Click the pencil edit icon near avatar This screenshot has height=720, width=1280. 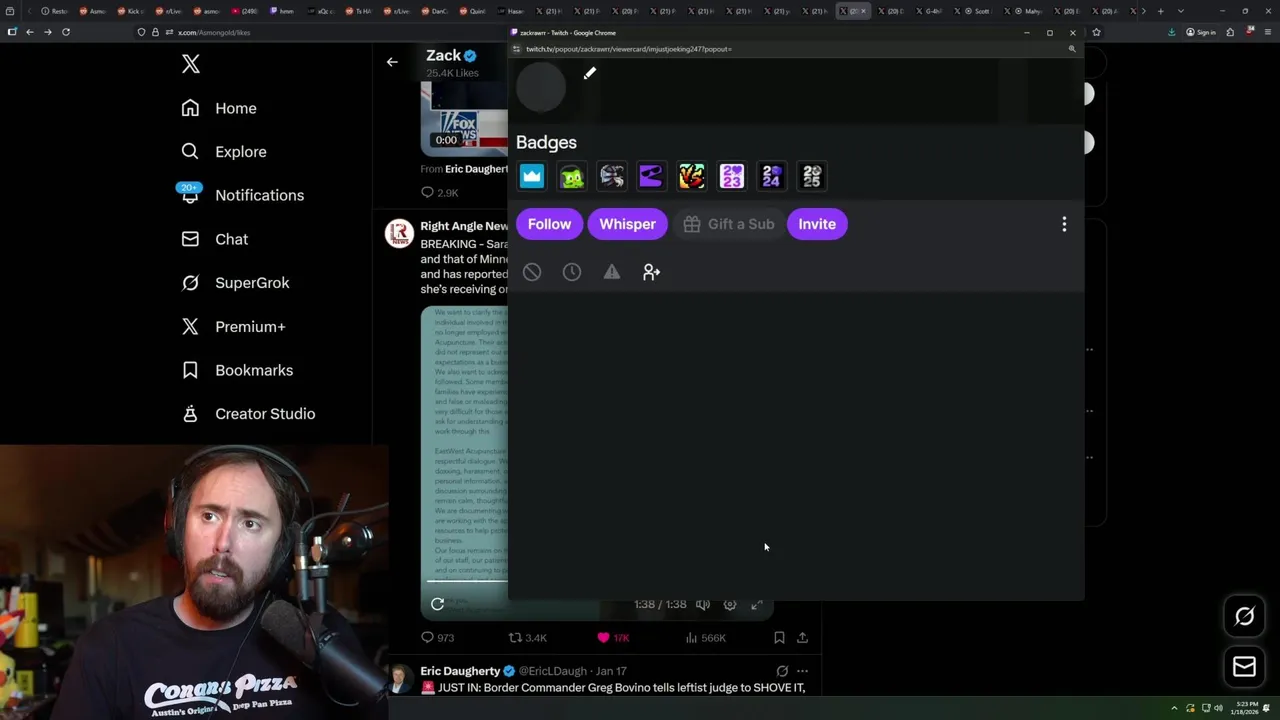click(x=590, y=73)
